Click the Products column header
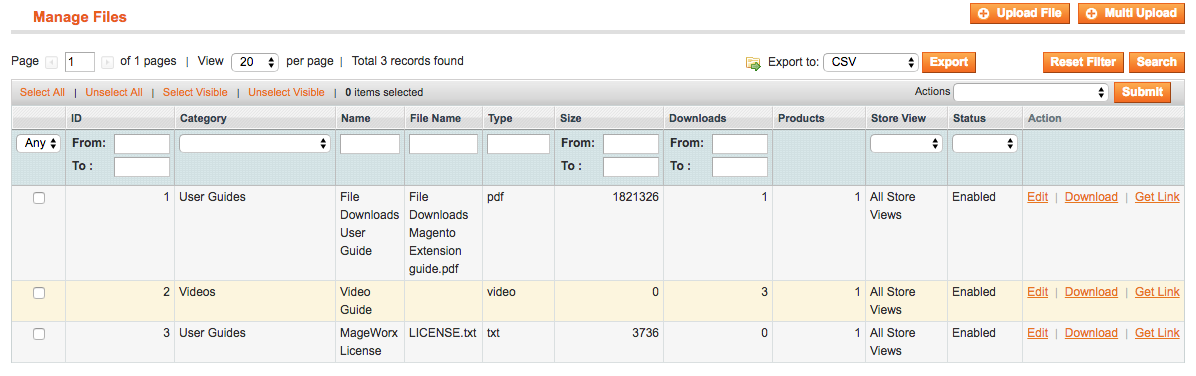Image resolution: width=1196 pixels, height=376 pixels. tap(801, 118)
